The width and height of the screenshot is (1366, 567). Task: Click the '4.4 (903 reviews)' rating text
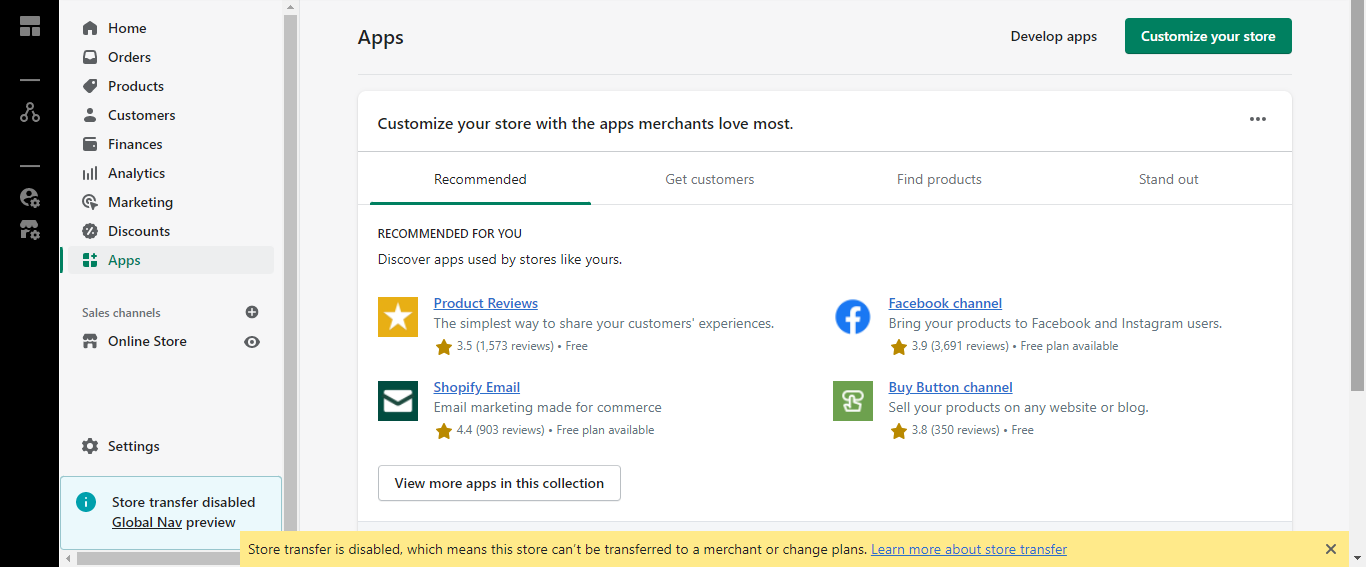(501, 430)
